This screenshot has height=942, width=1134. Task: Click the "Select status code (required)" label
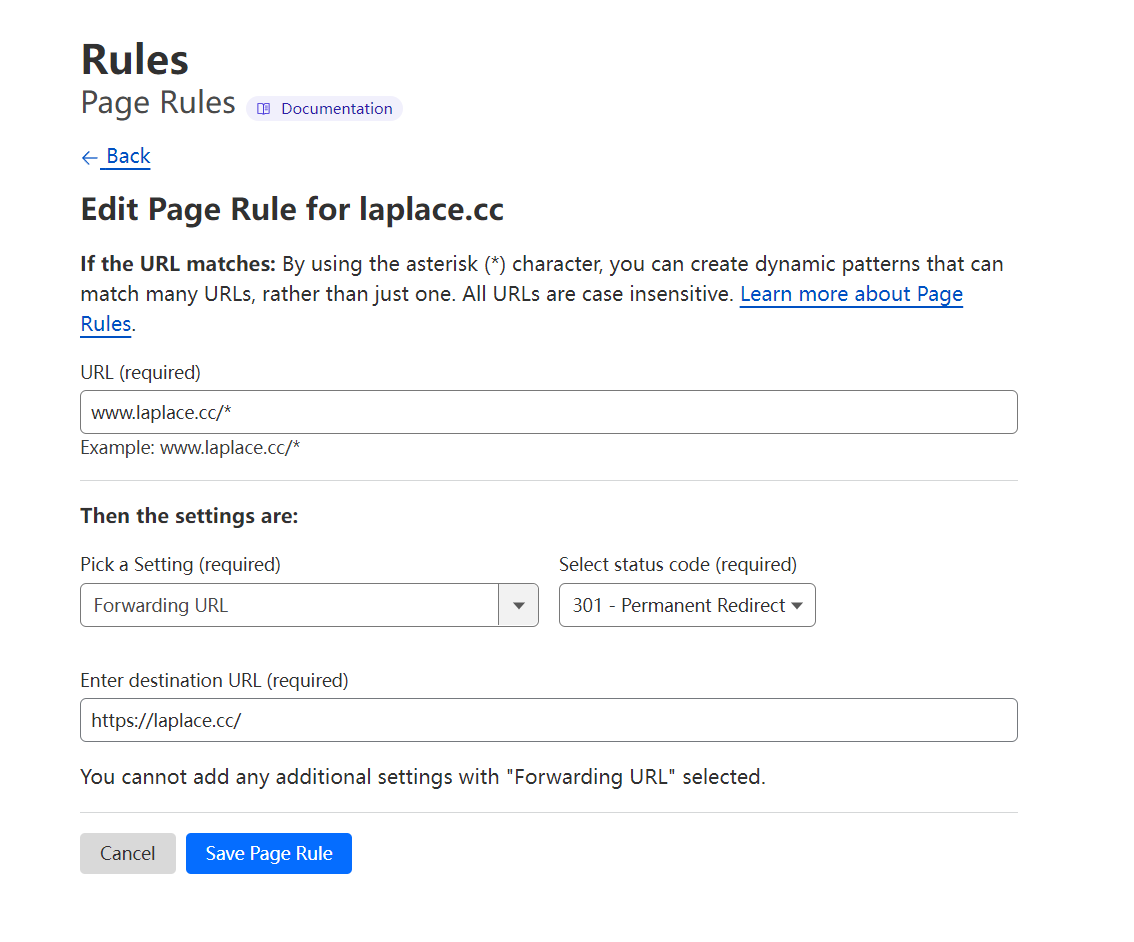click(677, 564)
